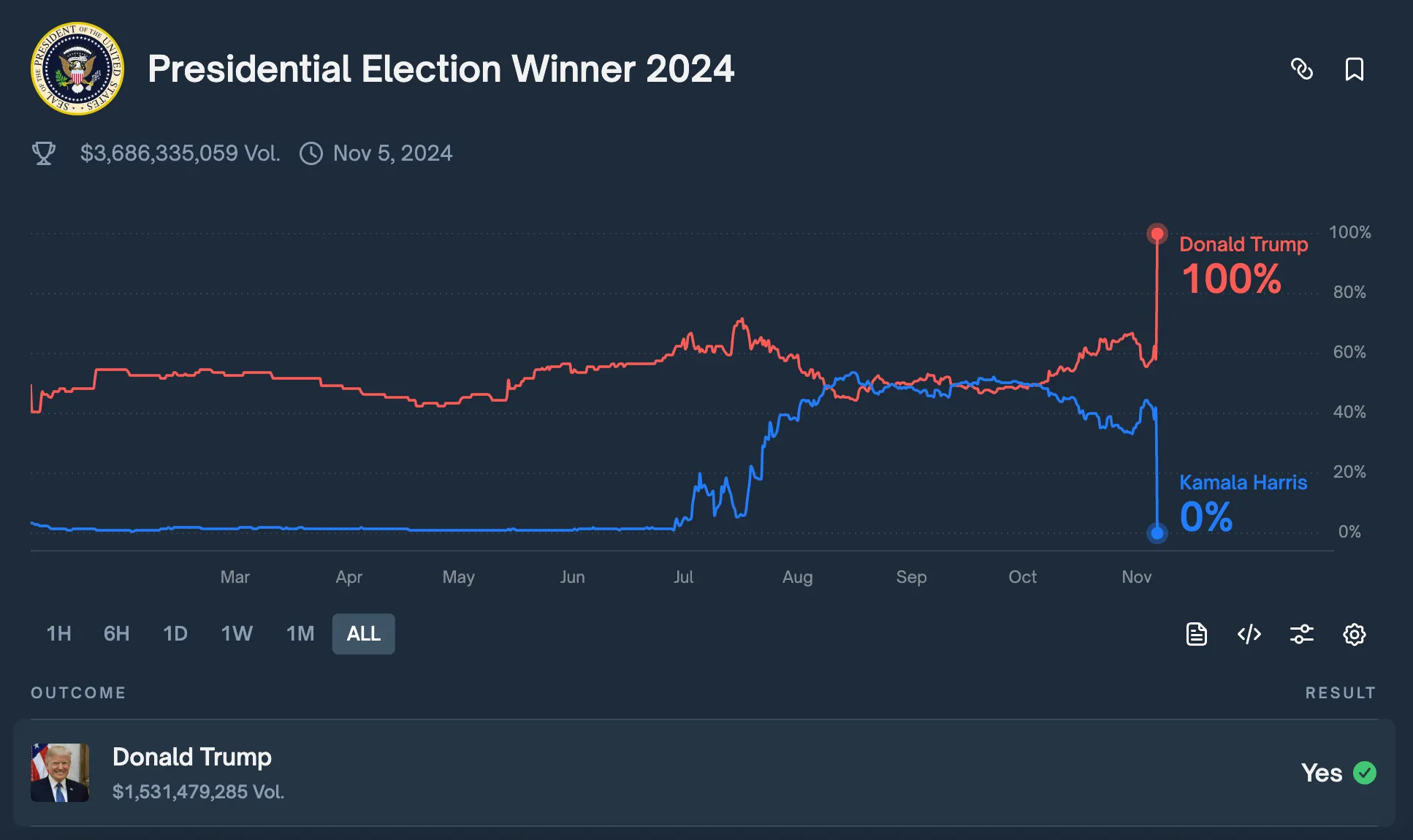Image resolution: width=1413 pixels, height=840 pixels.
Task: Open chart filter sliders icon
Action: (x=1302, y=634)
